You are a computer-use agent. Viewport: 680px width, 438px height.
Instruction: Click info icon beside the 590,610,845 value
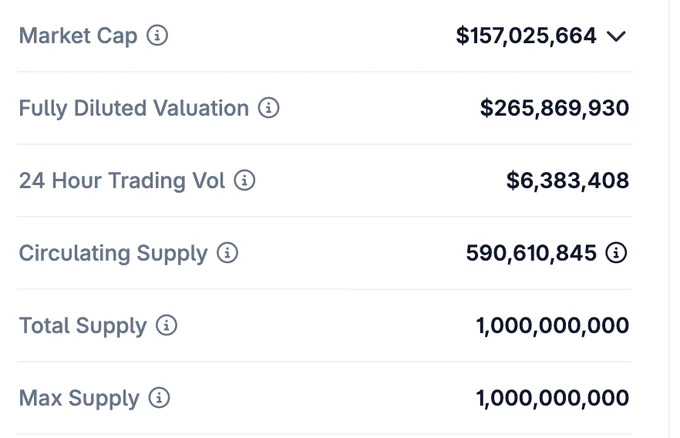pyautogui.click(x=616, y=252)
